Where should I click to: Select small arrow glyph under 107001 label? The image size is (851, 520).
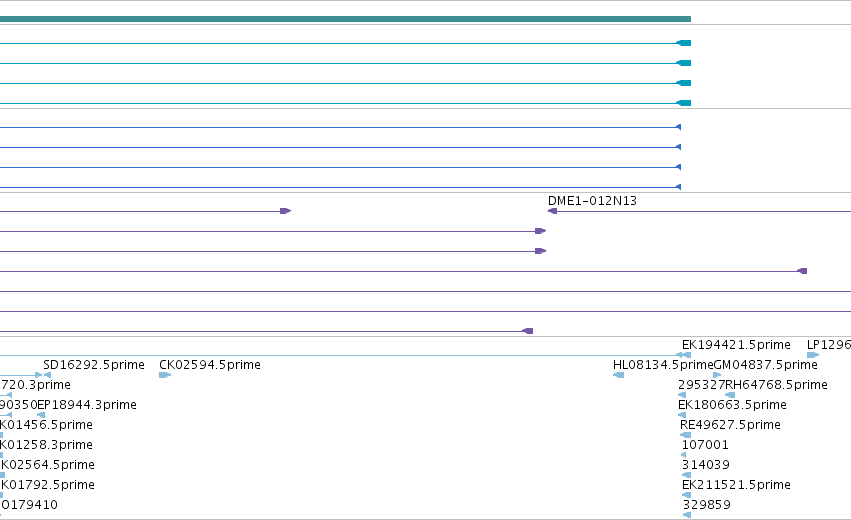(x=683, y=455)
